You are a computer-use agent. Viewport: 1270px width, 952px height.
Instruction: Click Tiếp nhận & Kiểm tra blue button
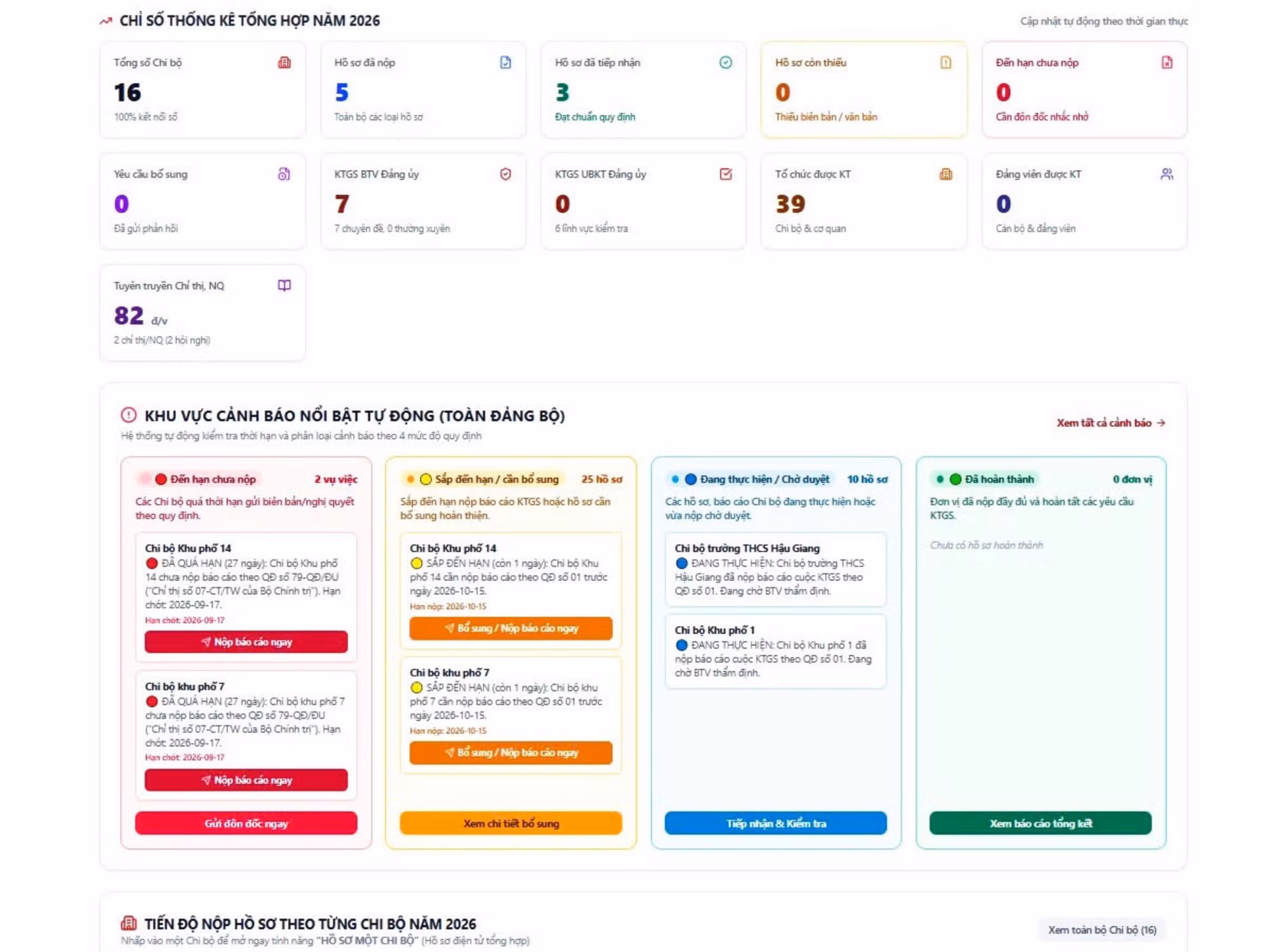(x=776, y=823)
